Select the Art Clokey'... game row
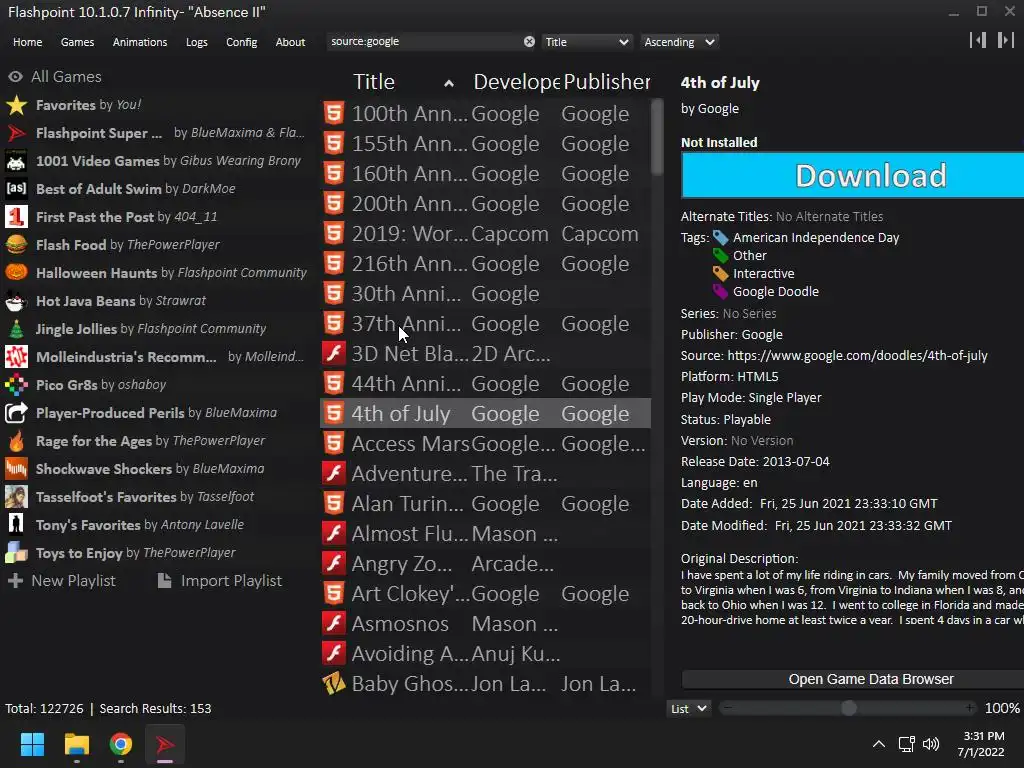Viewport: 1024px width, 768px height. [485, 594]
